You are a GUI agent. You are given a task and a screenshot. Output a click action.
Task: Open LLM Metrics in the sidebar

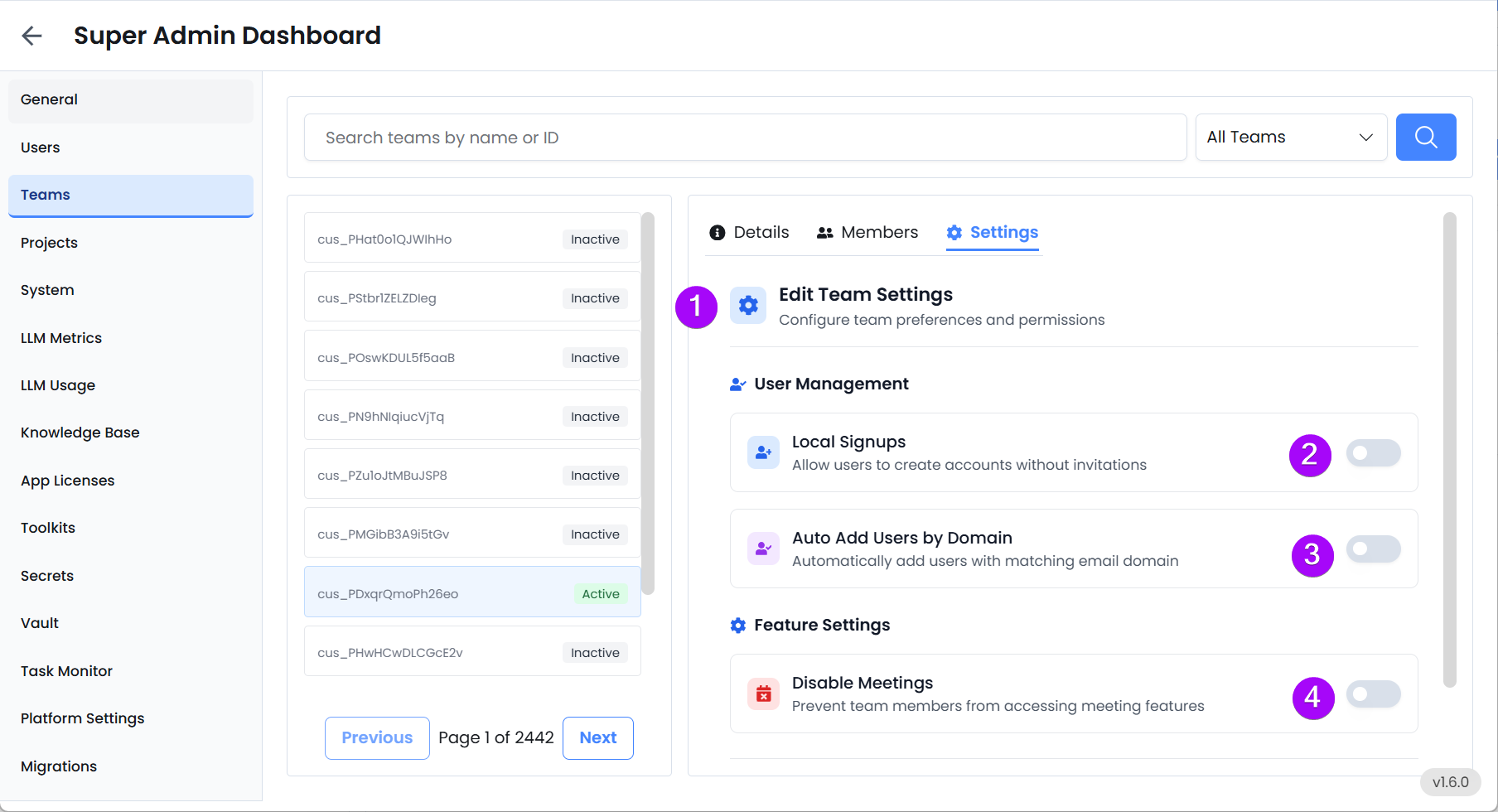pos(131,338)
